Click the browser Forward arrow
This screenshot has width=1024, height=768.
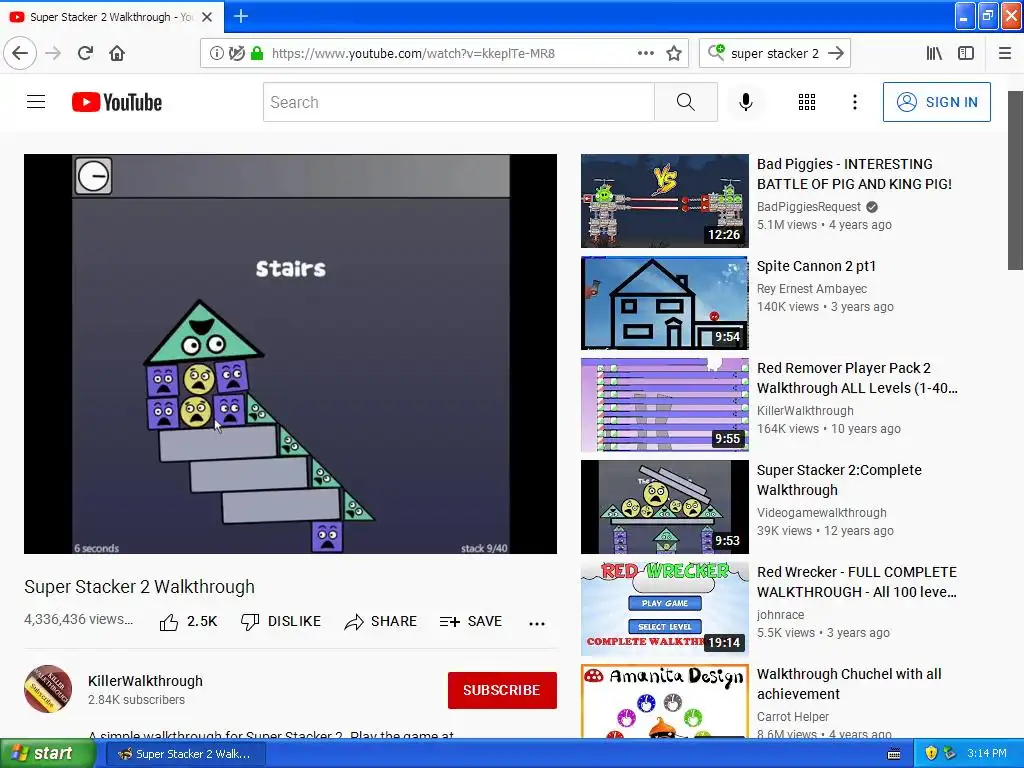point(53,53)
